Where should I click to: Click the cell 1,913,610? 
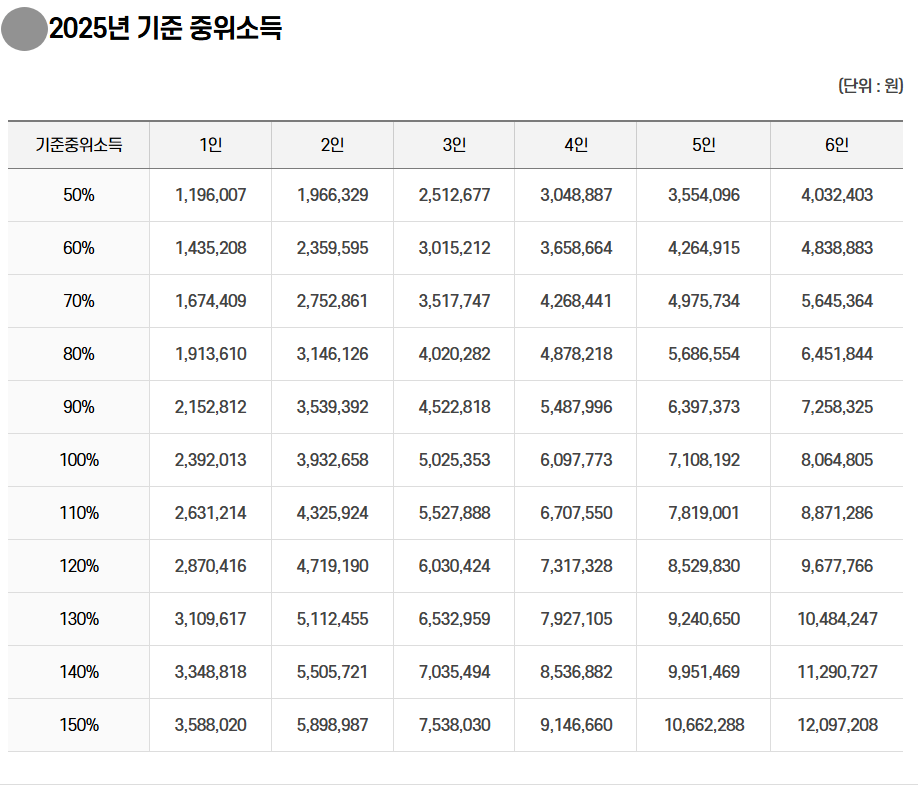tap(211, 354)
